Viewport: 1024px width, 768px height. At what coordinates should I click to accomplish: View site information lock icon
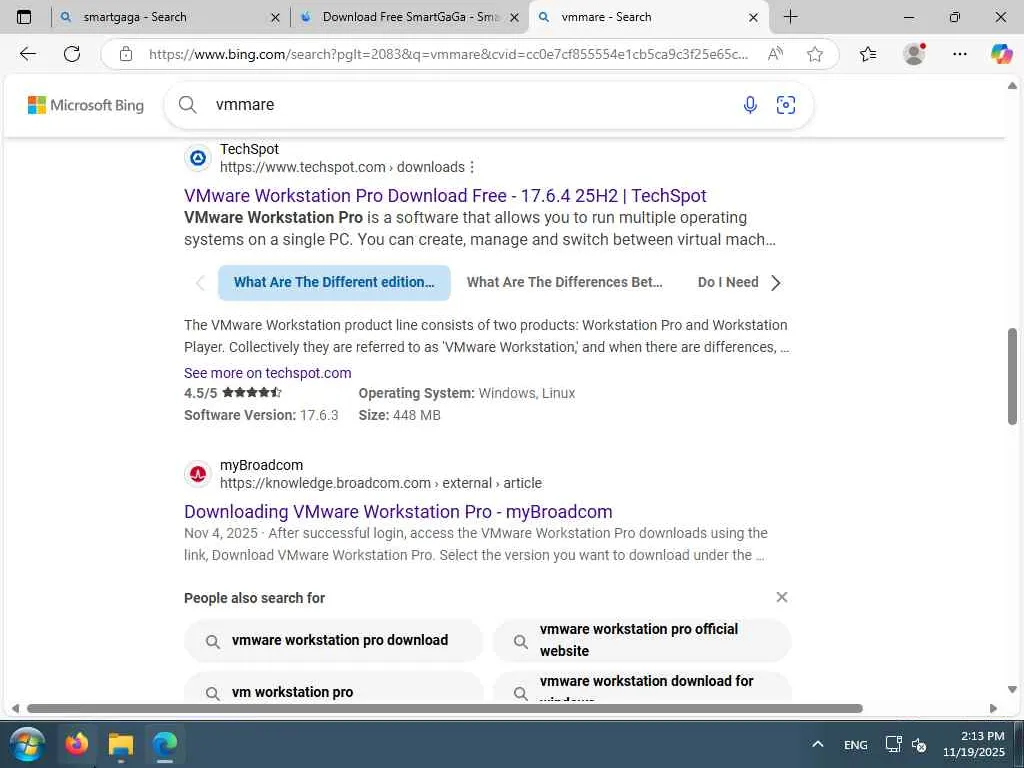(x=126, y=54)
